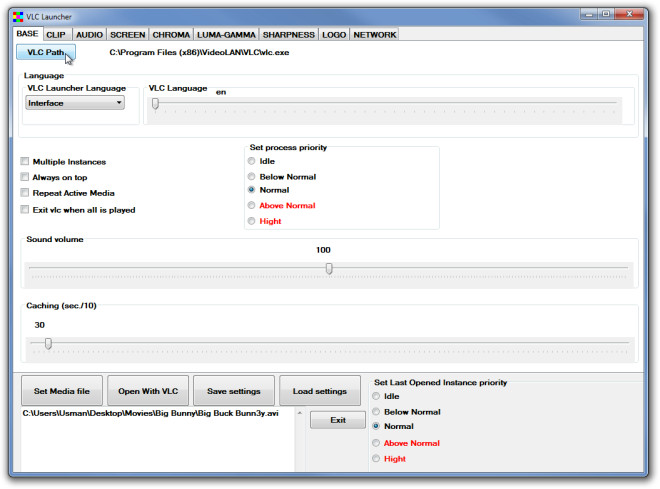Click Open With VLC button
Screen dimensions: 660x489
pos(148,391)
